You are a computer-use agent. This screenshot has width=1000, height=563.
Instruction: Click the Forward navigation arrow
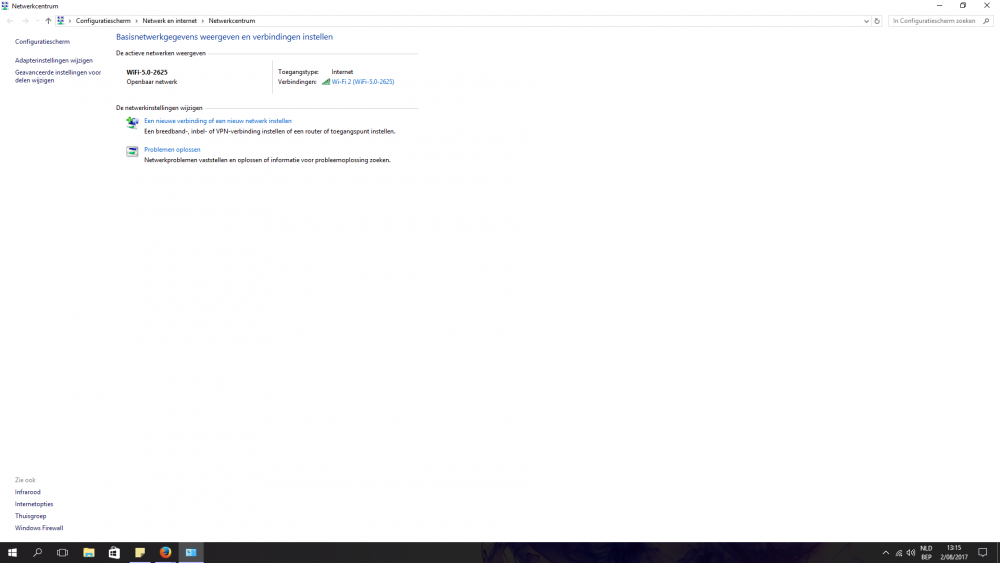[x=25, y=21]
